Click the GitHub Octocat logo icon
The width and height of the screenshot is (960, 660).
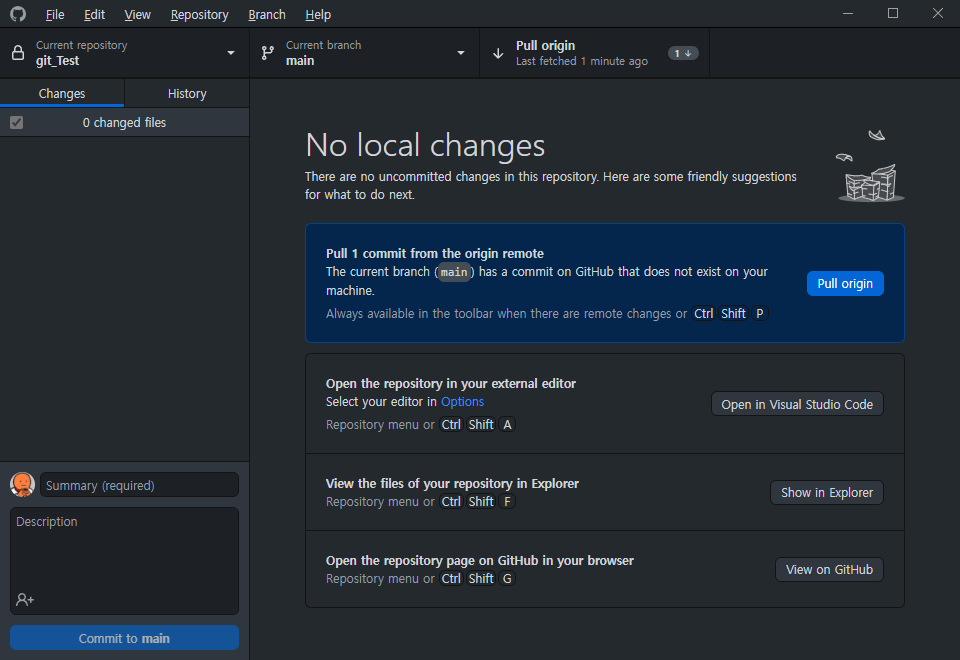click(x=18, y=13)
